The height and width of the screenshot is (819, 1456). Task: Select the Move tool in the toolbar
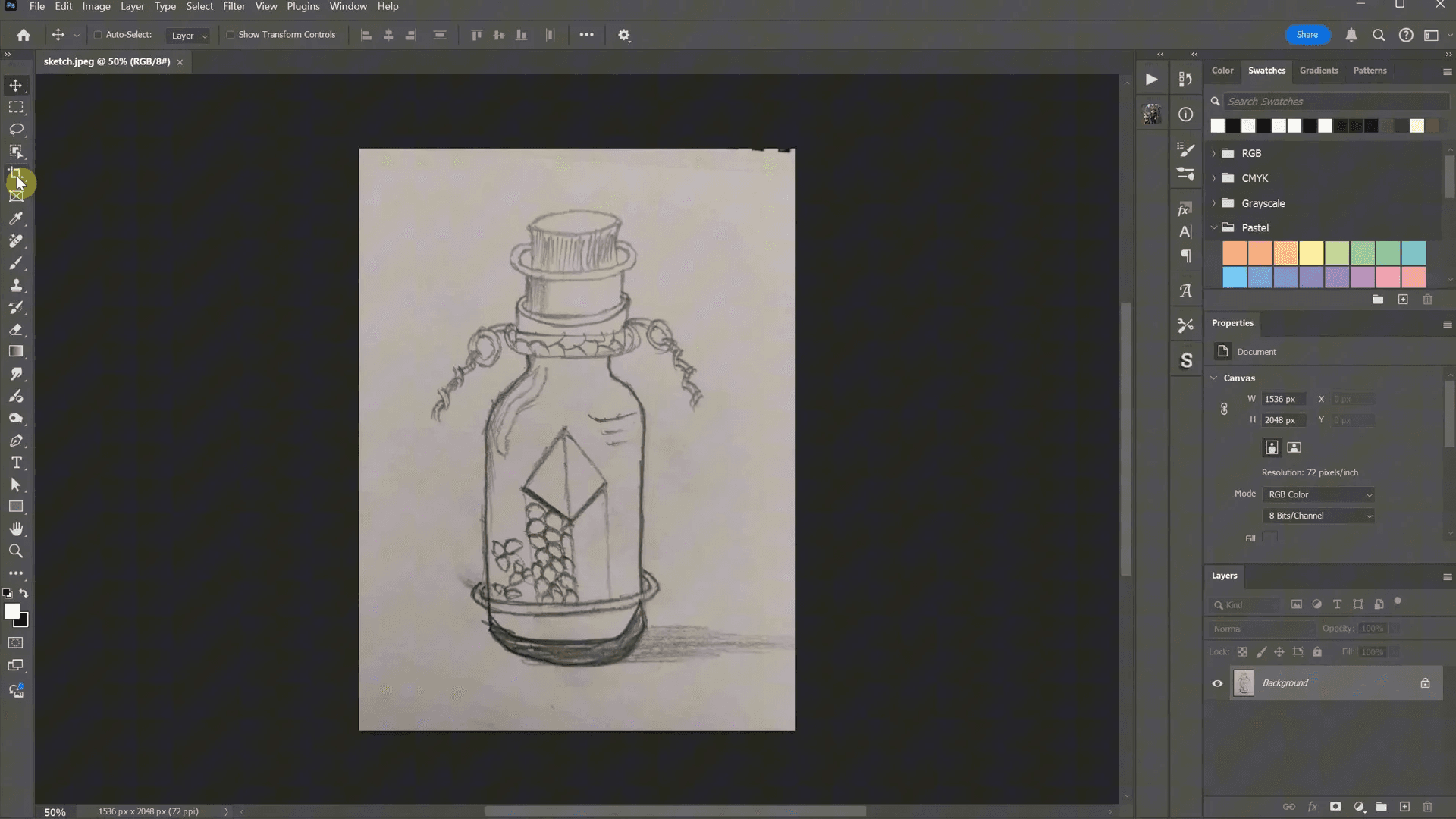(16, 86)
